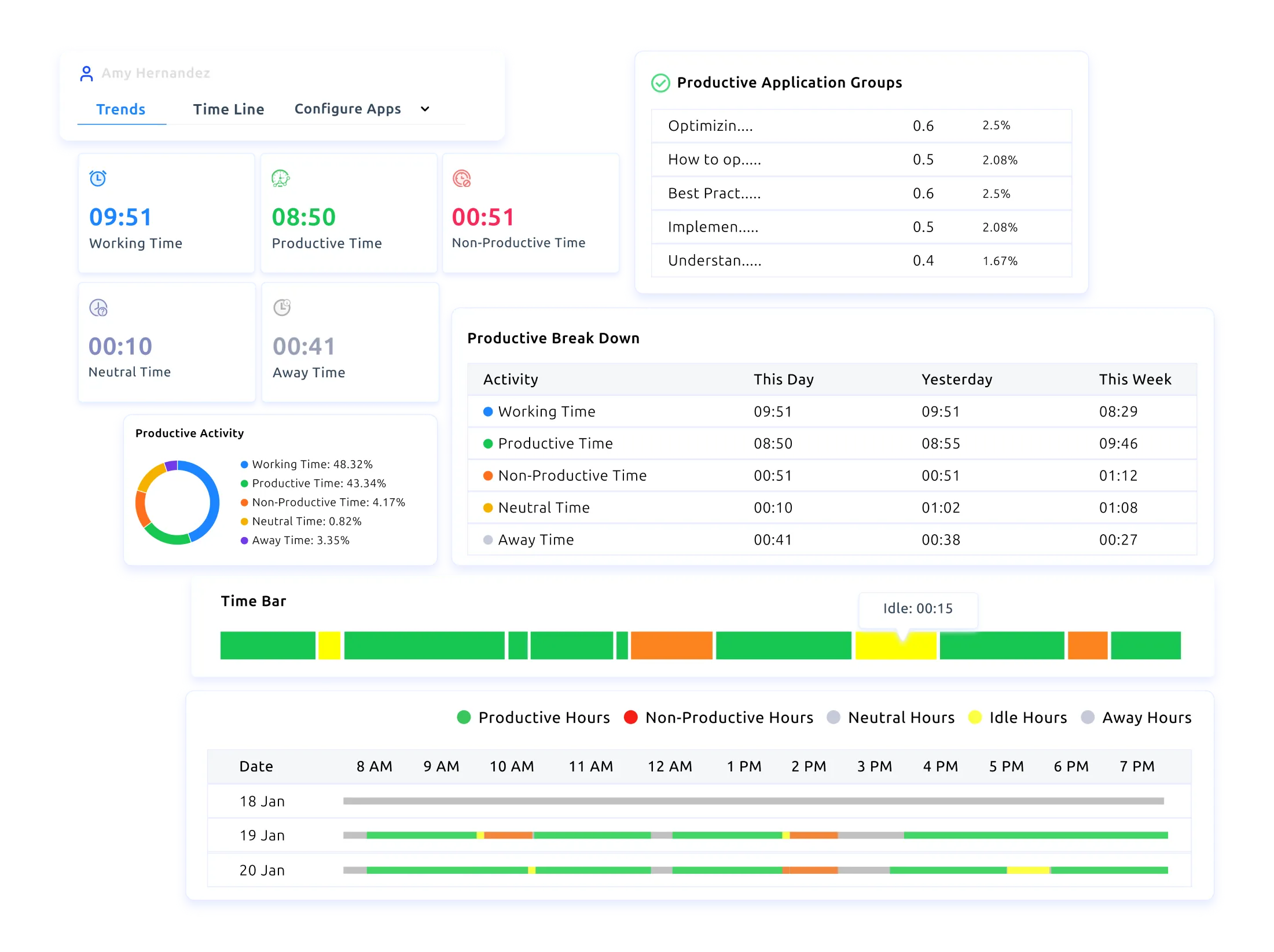Click the red Non-Productive Time icon
The width and height of the screenshot is (1274, 952).
[461, 178]
